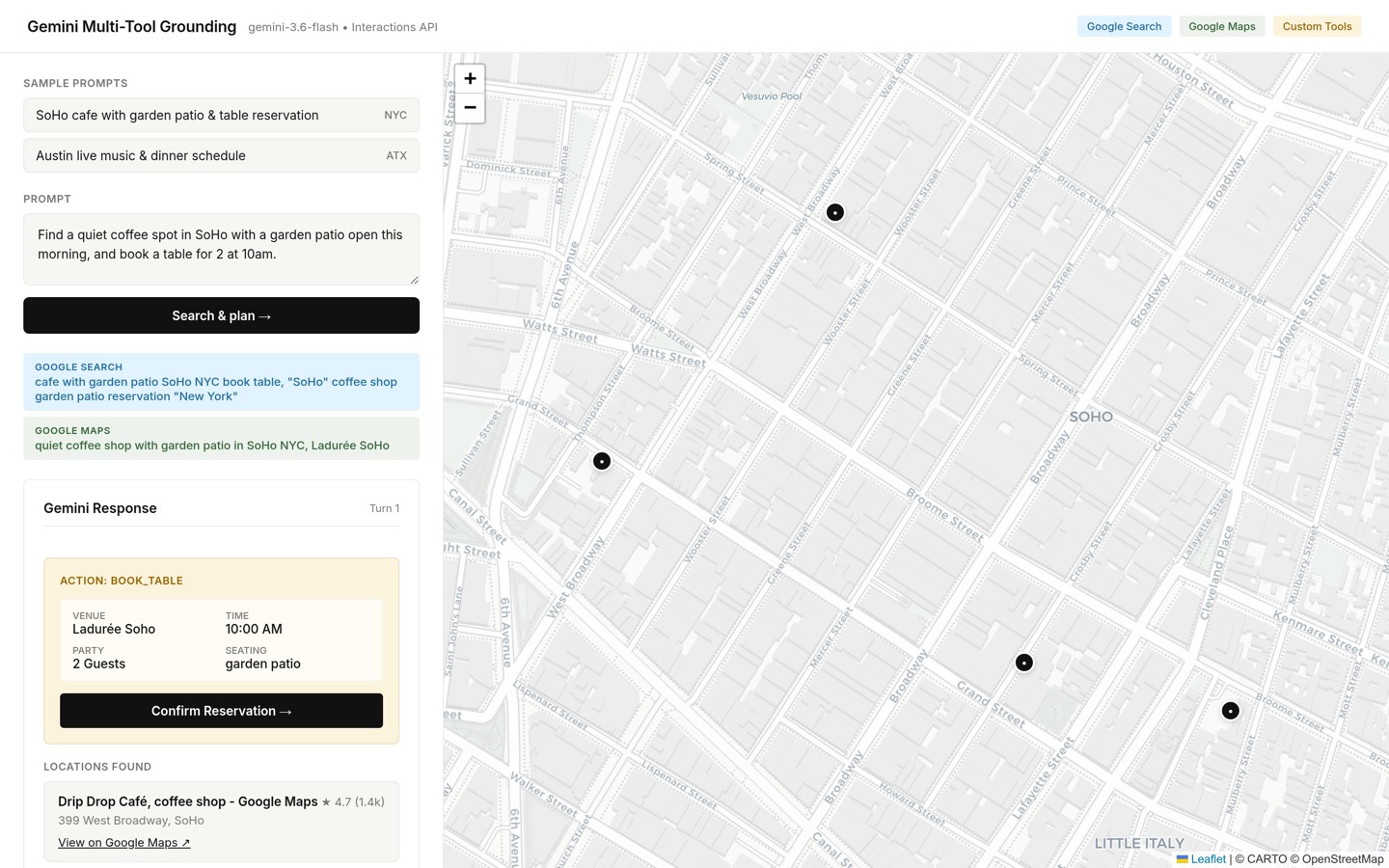This screenshot has width=1389, height=868.
Task: Select map marker near Thompson Street and Grand Street
Action: pyautogui.click(x=602, y=461)
